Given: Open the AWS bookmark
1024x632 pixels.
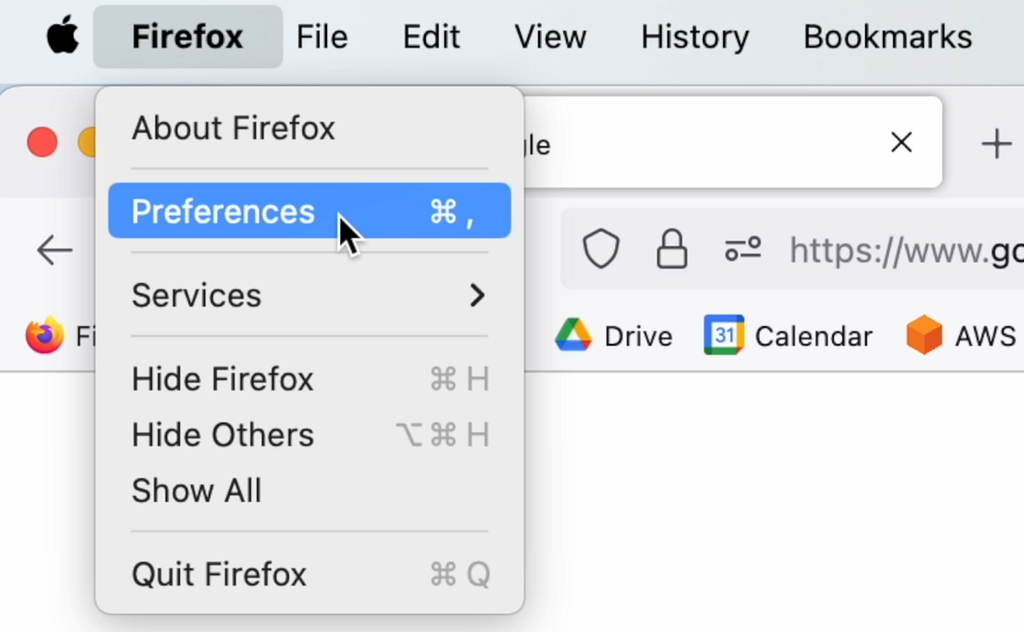Looking at the screenshot, I should (958, 336).
